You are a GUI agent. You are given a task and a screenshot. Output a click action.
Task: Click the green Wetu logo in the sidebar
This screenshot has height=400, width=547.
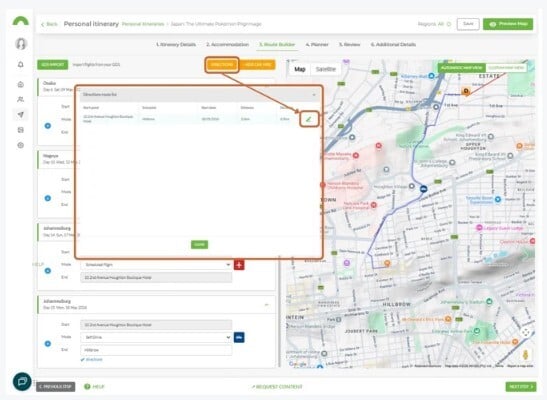(21, 21)
